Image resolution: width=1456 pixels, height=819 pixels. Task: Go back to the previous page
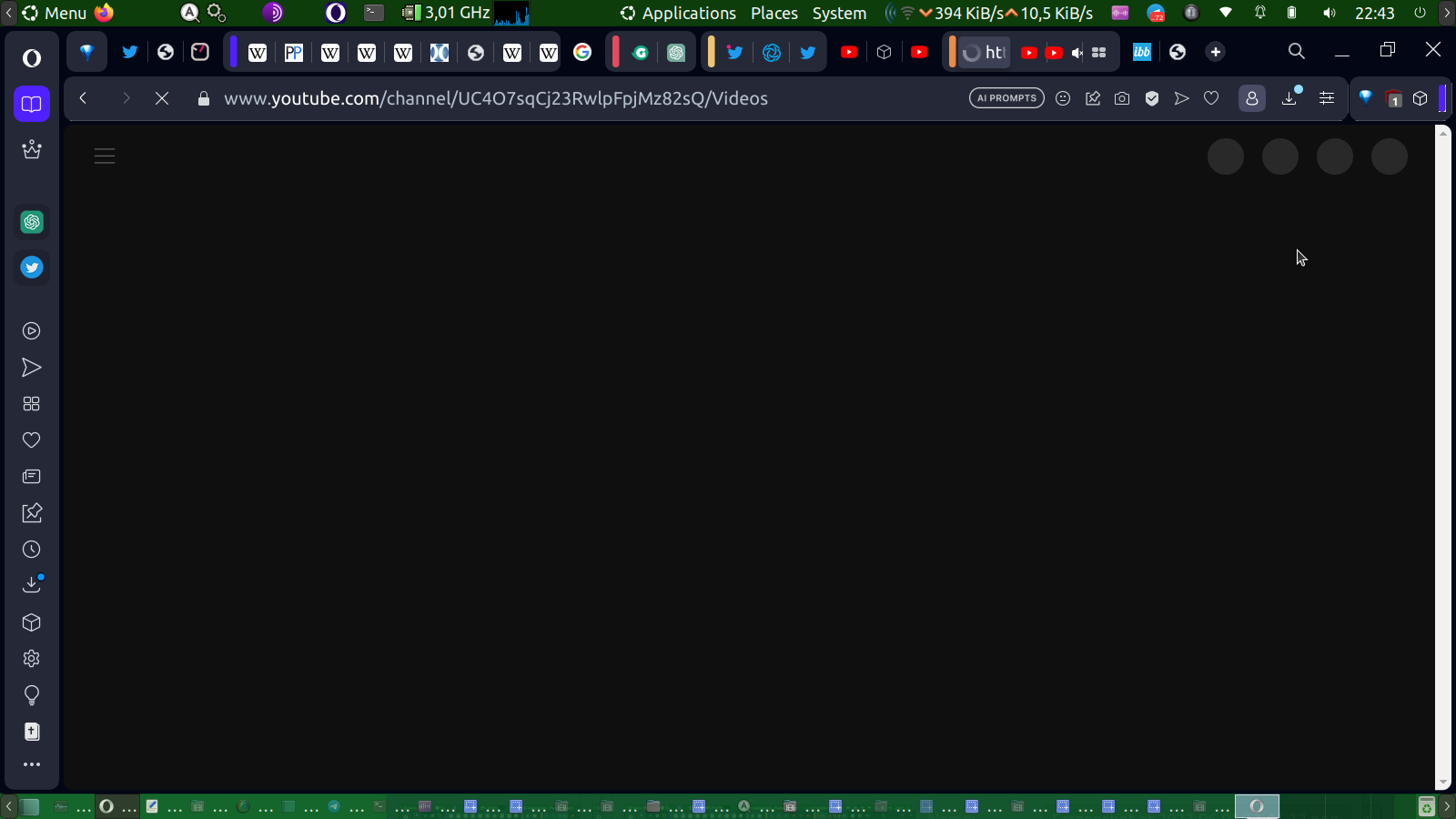pos(83,98)
